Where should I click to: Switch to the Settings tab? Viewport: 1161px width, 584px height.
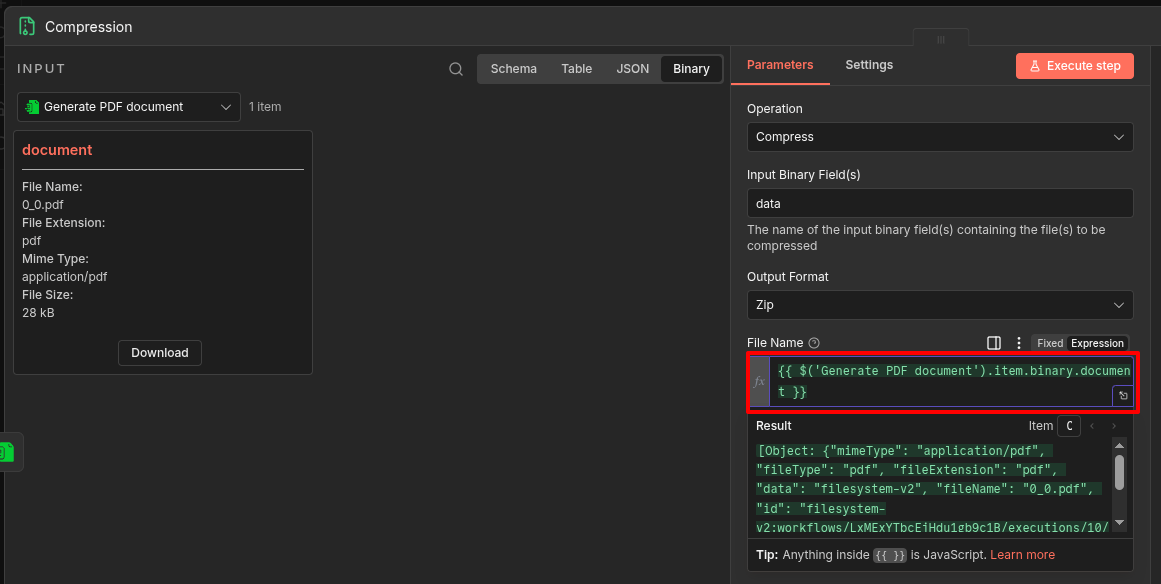pyautogui.click(x=868, y=65)
